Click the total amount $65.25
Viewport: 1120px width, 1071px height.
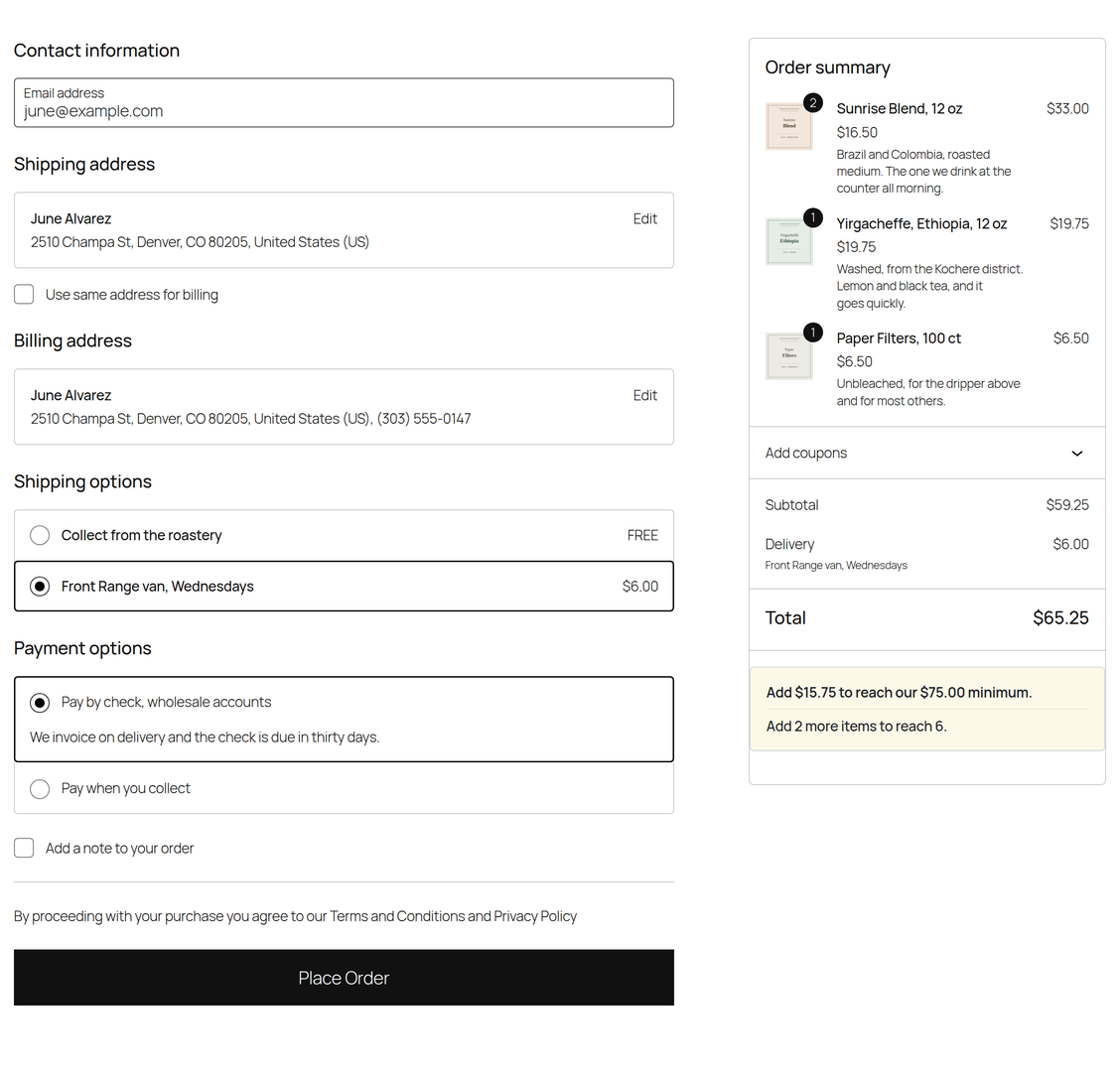[1060, 617]
